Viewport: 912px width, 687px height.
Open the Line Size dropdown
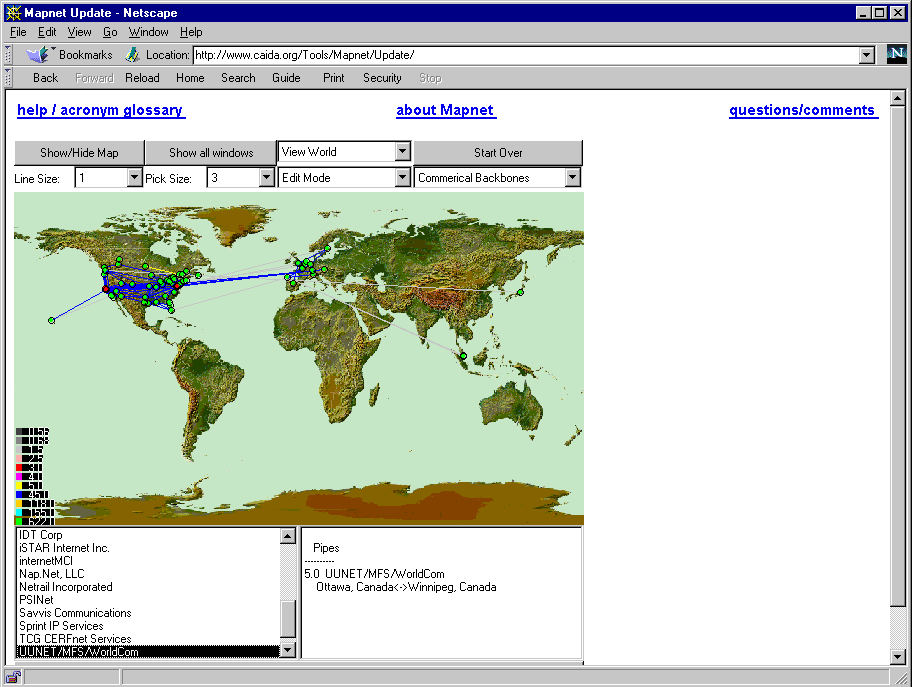click(108, 178)
